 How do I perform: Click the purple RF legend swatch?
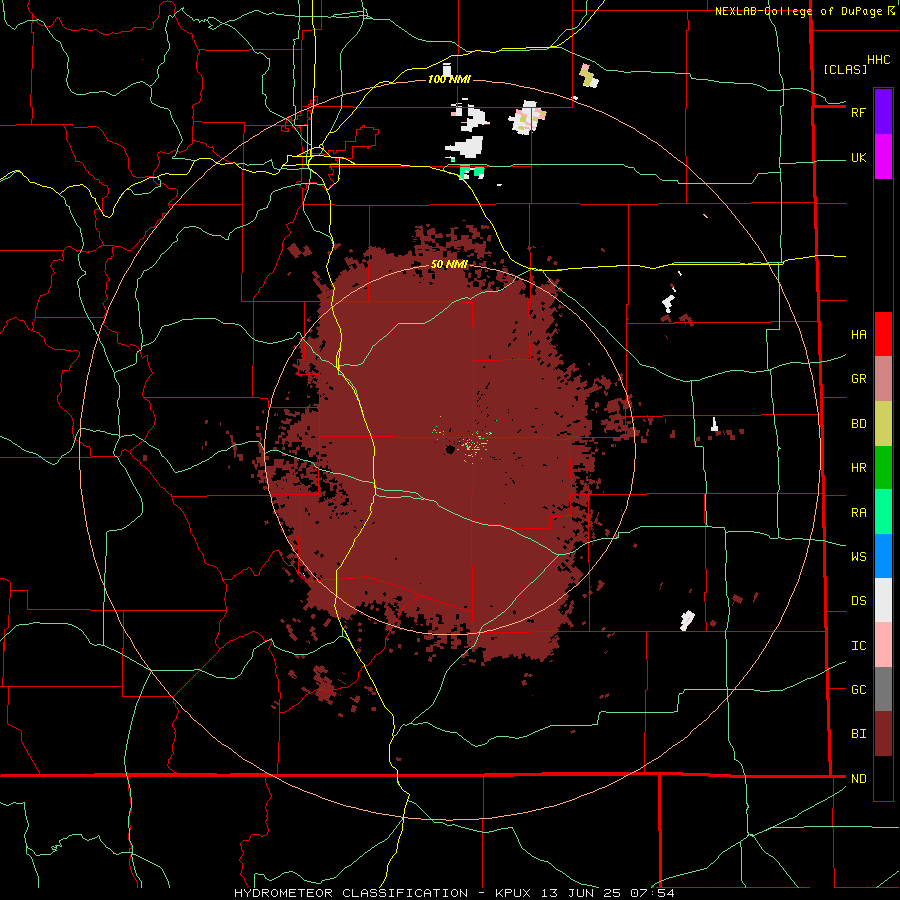point(883,112)
